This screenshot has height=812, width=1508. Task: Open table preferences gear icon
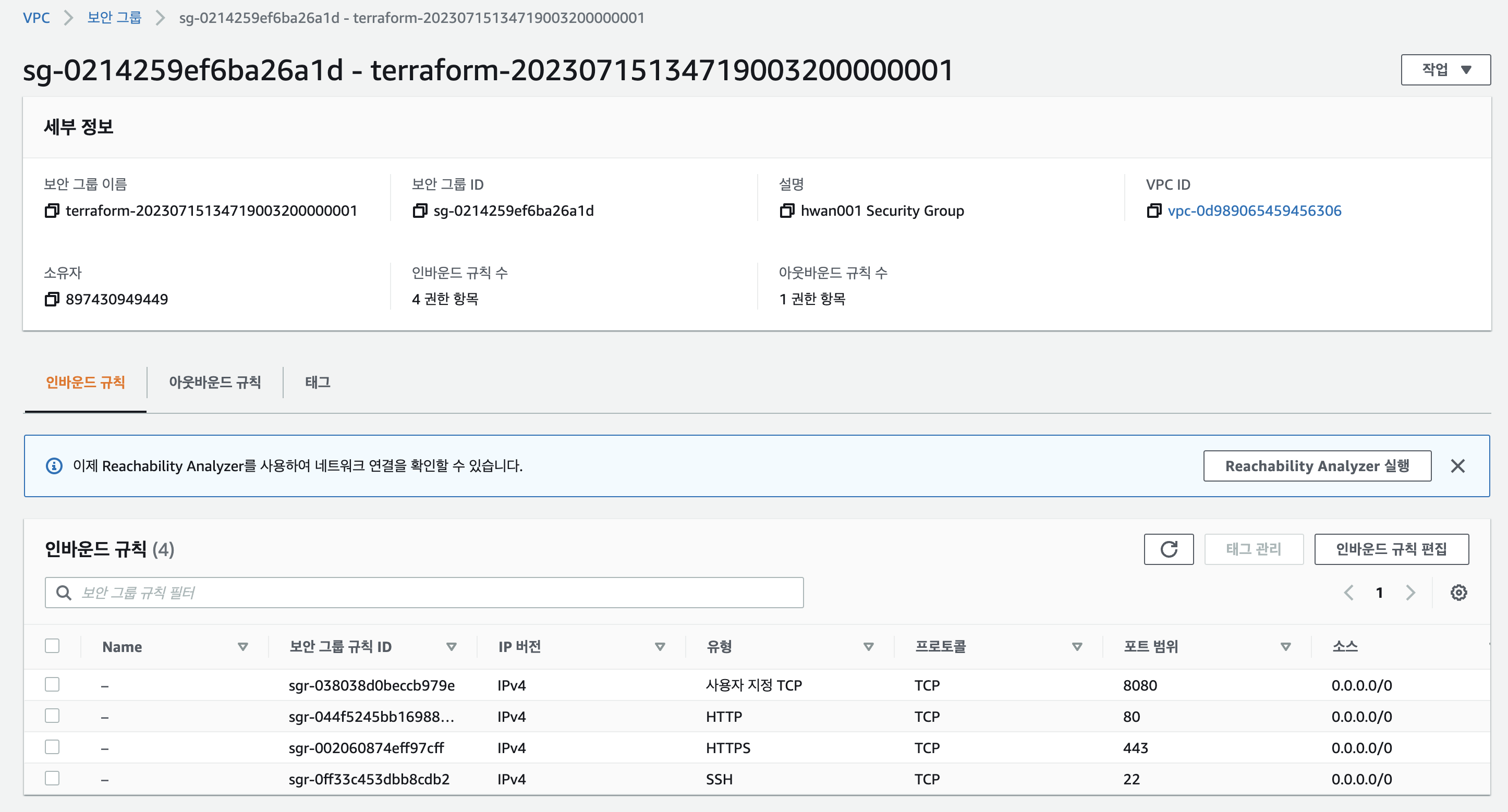click(1458, 593)
